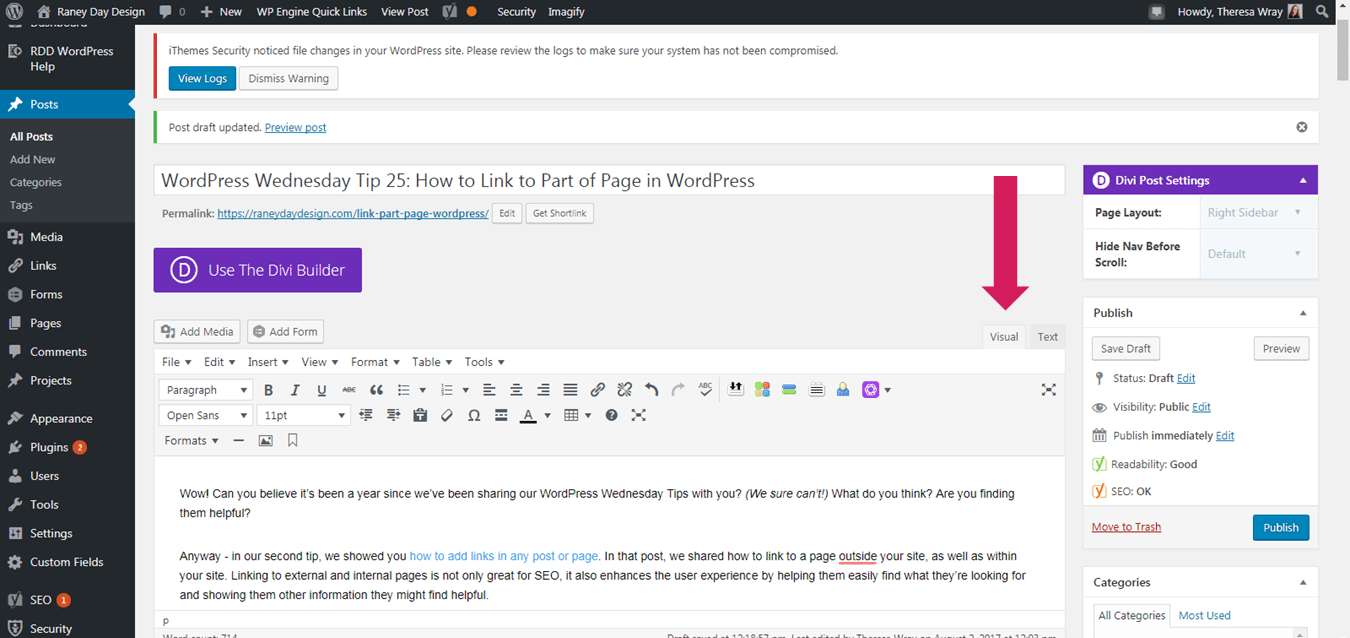The image size is (1350, 638).
Task: Insert a horizontal line
Action: [238, 440]
